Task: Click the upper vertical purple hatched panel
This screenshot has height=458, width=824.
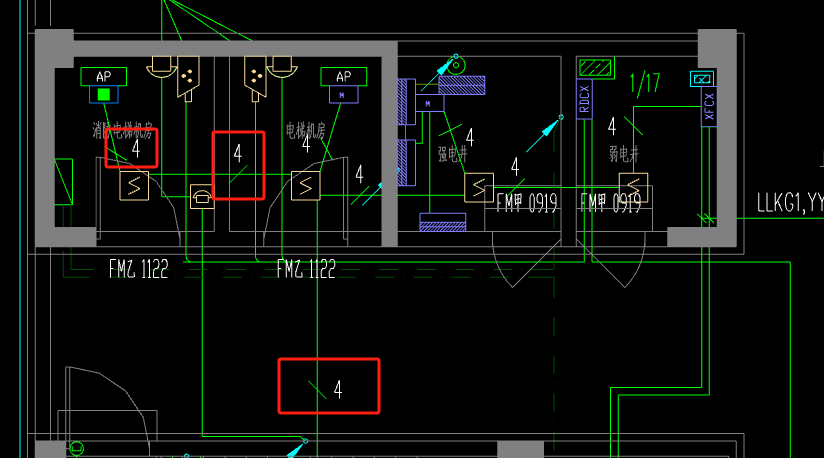Action: click(406, 102)
